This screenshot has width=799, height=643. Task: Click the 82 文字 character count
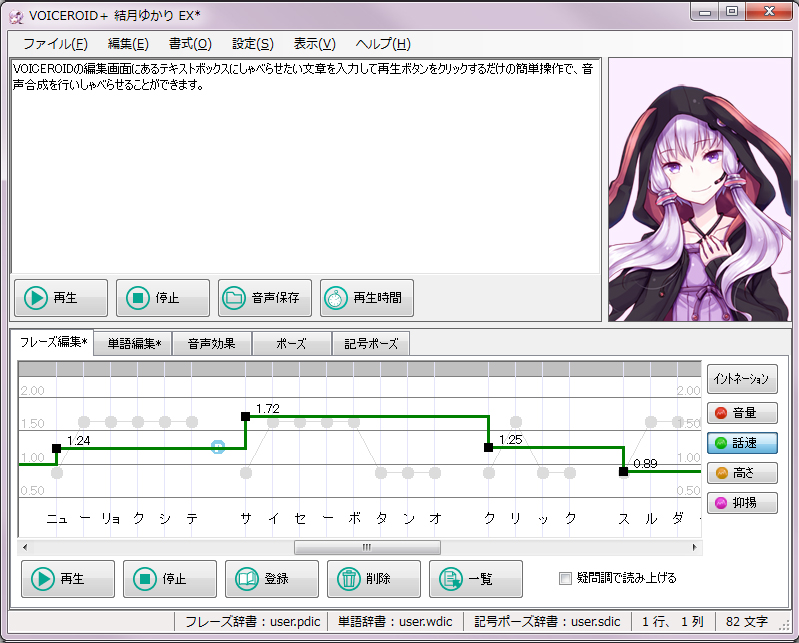tap(747, 622)
